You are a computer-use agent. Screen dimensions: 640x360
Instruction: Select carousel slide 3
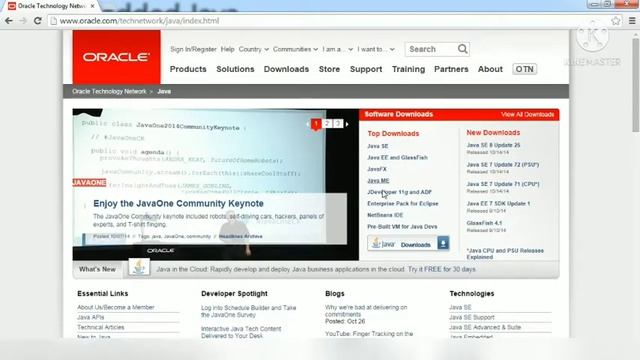point(338,123)
